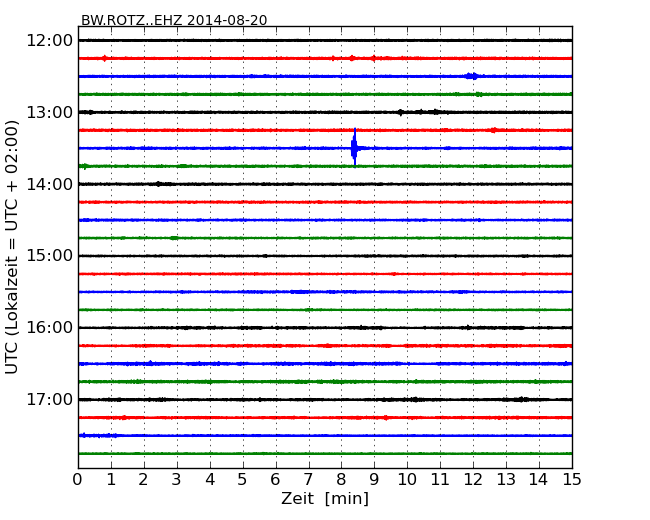This screenshot has height=520, width=650.
Task: Click the Zeit [min] axis label
Action: [x=325, y=498]
